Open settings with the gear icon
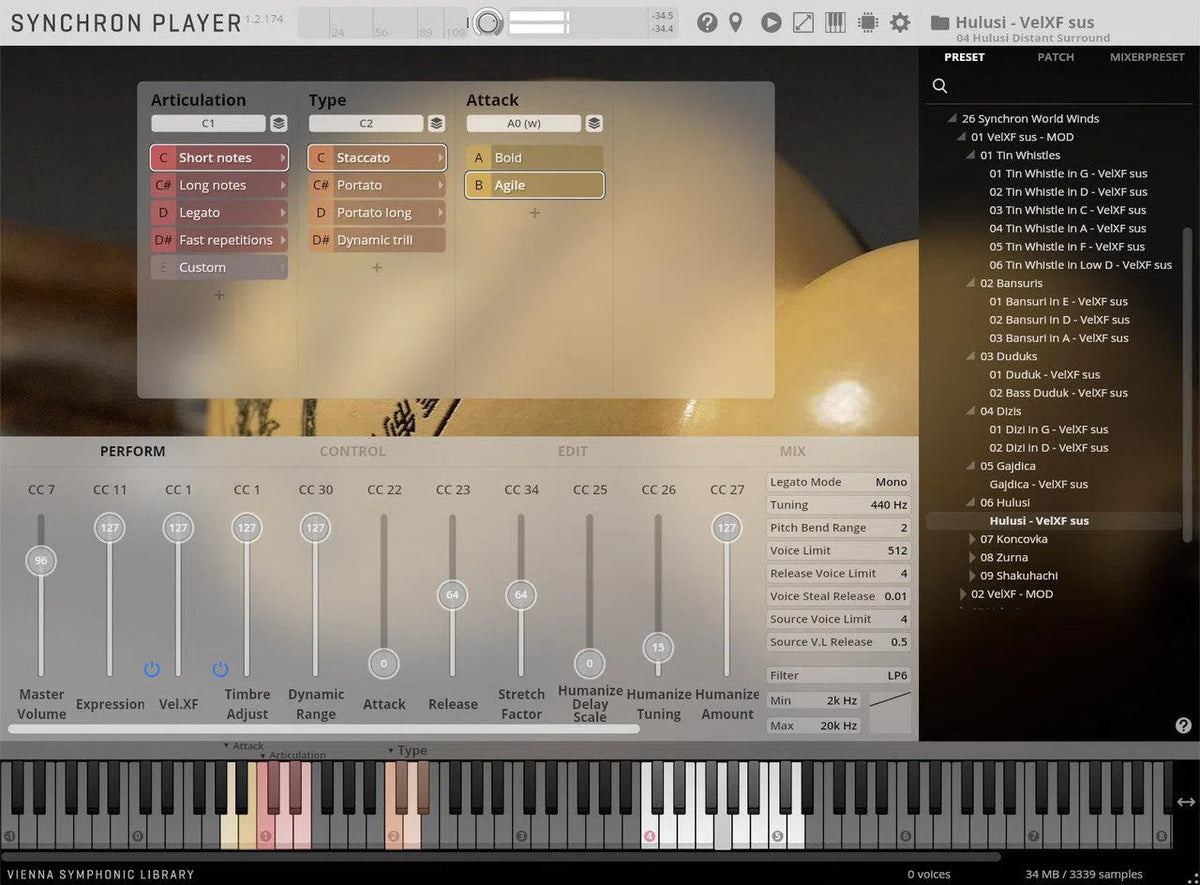The width and height of the screenshot is (1200, 885). [900, 22]
